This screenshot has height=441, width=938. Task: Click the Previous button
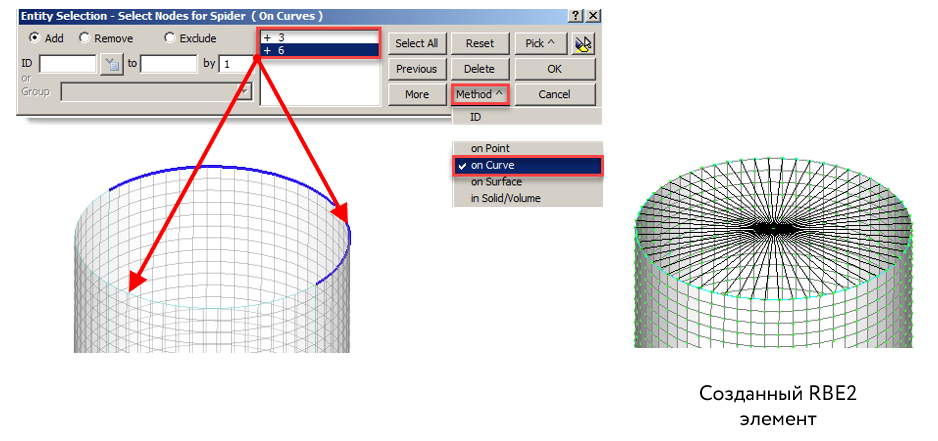(x=416, y=69)
